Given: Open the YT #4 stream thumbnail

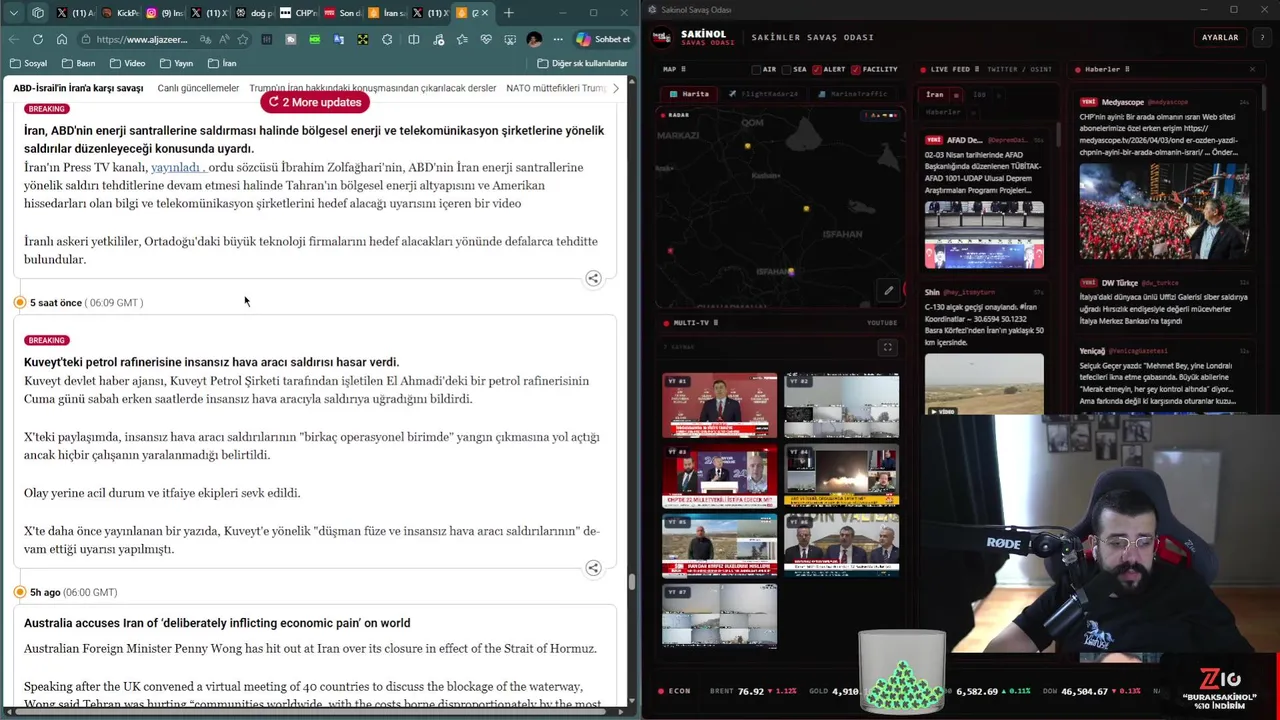Looking at the screenshot, I should [x=841, y=475].
